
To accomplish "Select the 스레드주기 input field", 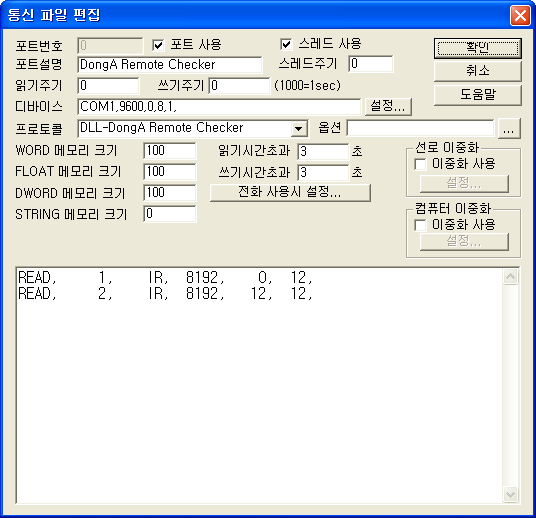I will pyautogui.click(x=371, y=64).
